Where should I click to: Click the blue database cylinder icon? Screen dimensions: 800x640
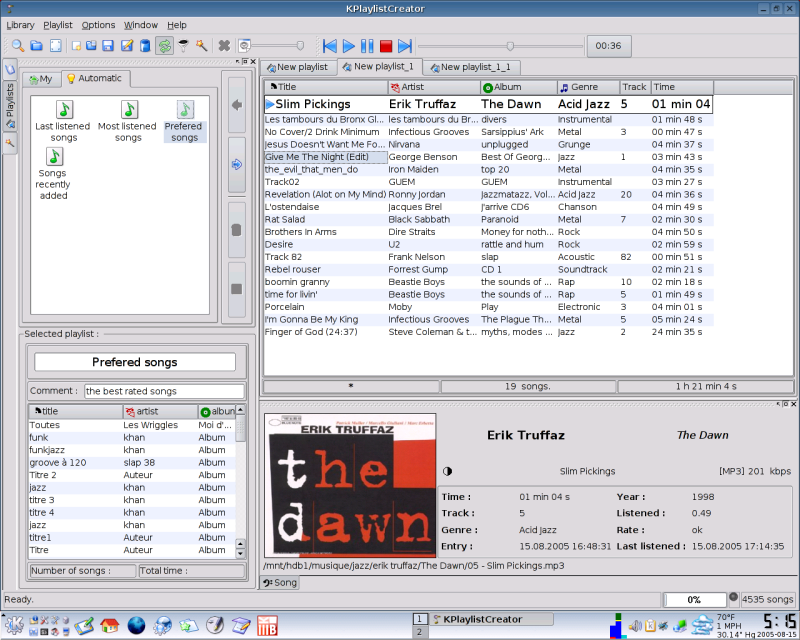145,46
